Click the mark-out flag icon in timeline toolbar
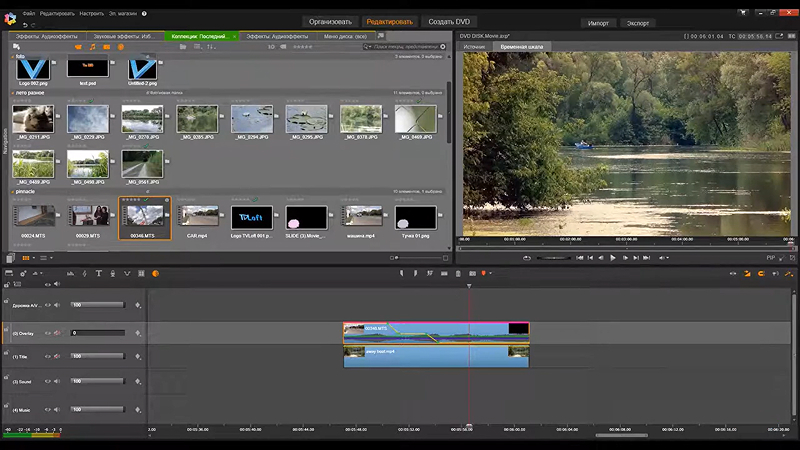800x450 pixels. [x=415, y=273]
